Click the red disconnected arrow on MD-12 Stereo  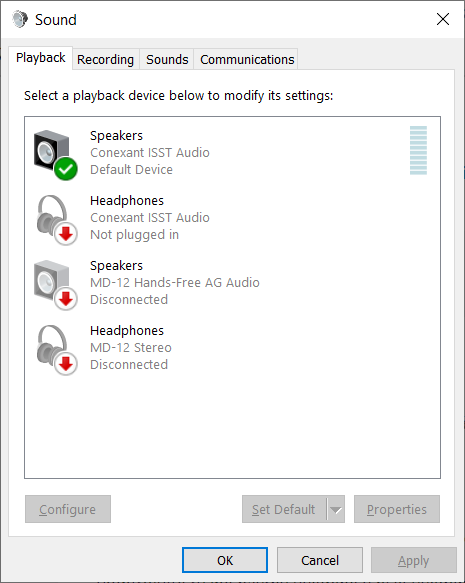point(66,364)
